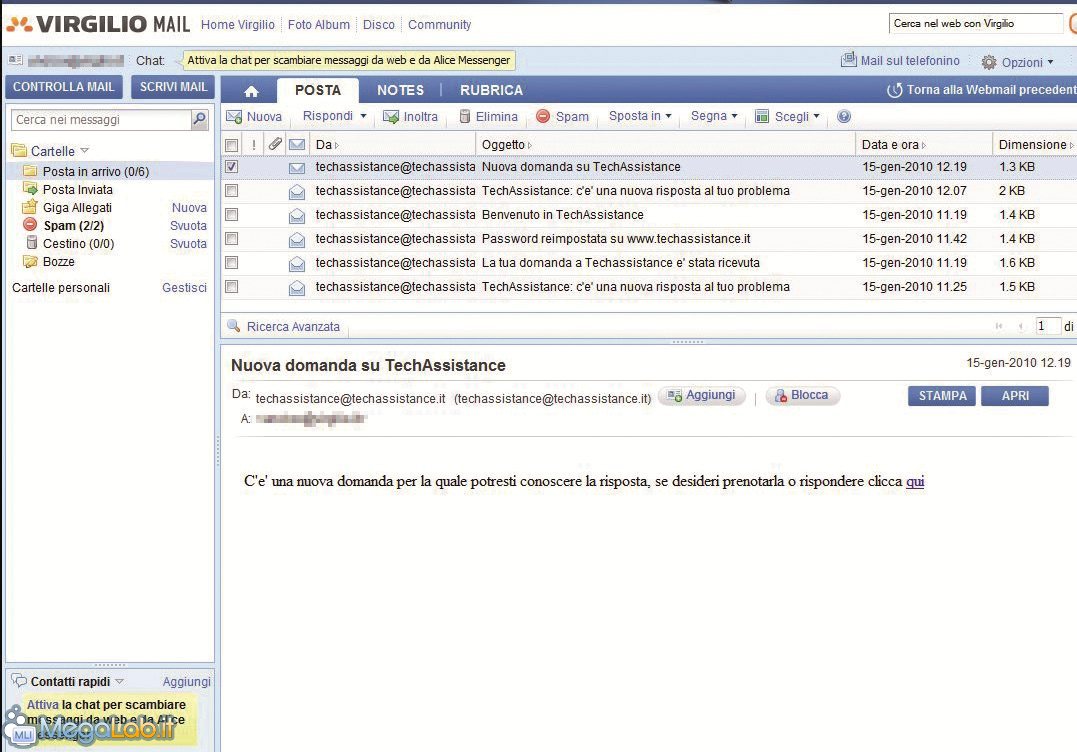The image size is (1077, 752).
Task: Click the Elimina trash icon
Action: (465, 117)
